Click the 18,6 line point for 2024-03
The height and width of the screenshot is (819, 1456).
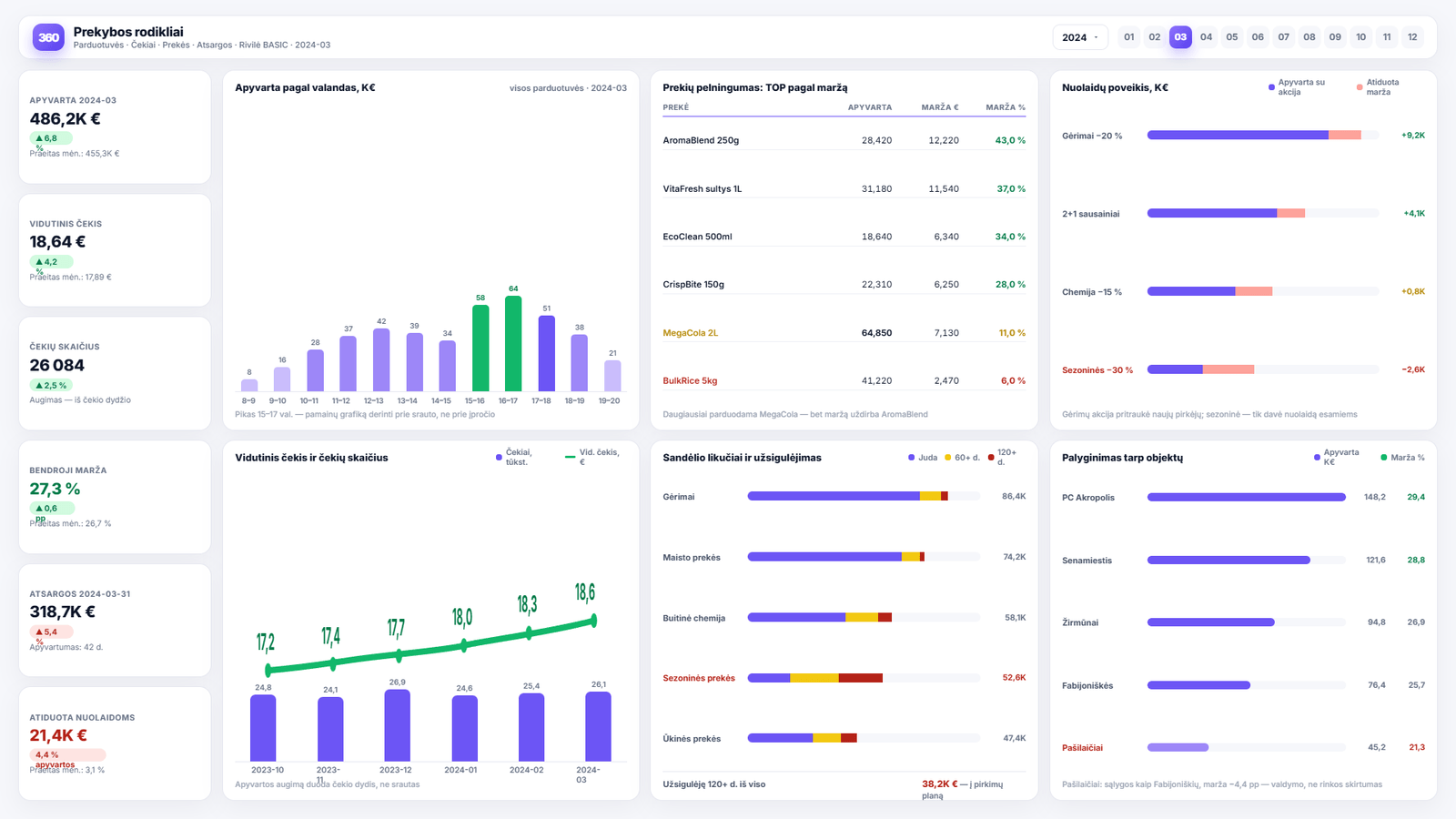[593, 621]
